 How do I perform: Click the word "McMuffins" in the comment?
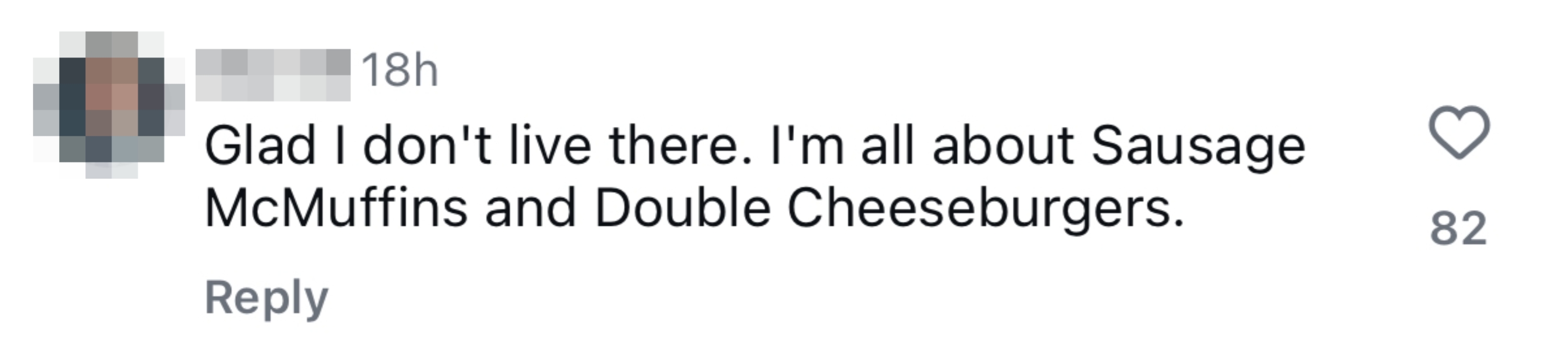click(x=337, y=208)
